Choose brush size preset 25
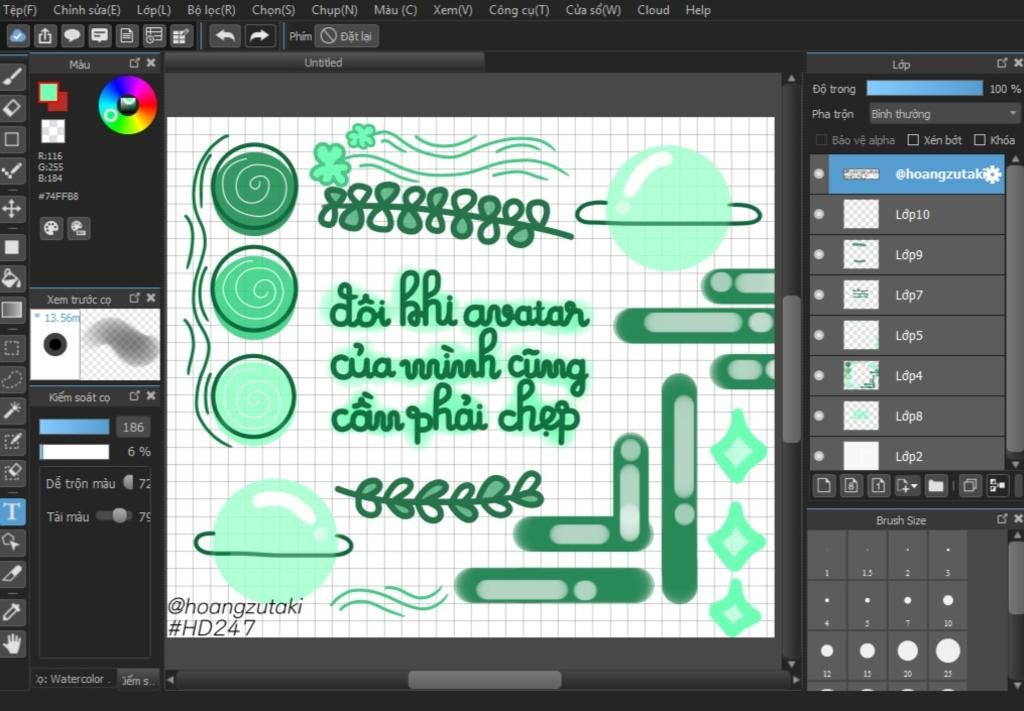Viewport: 1024px width, 711px height. [x=948, y=656]
